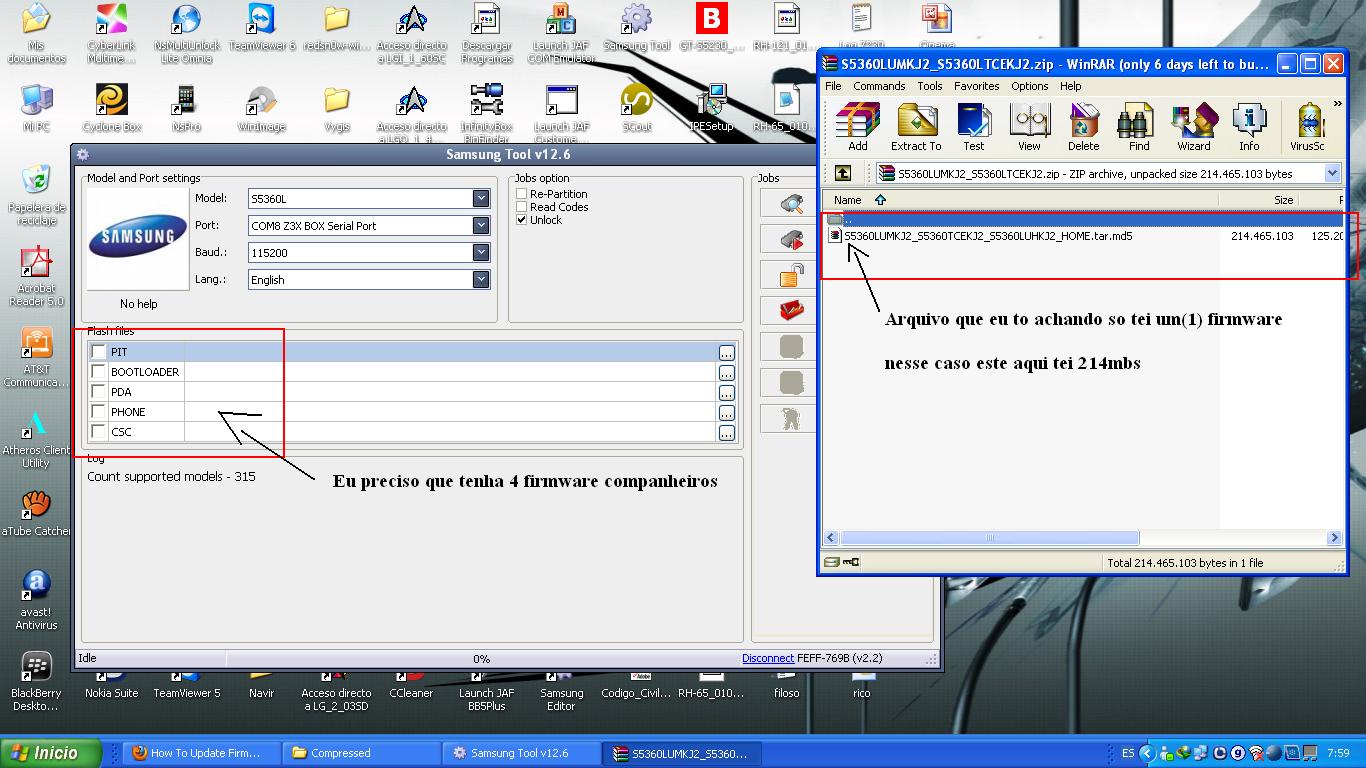Open the Model dropdown showing S5360L
Viewport: 1366px width, 768px height.
click(x=480, y=198)
